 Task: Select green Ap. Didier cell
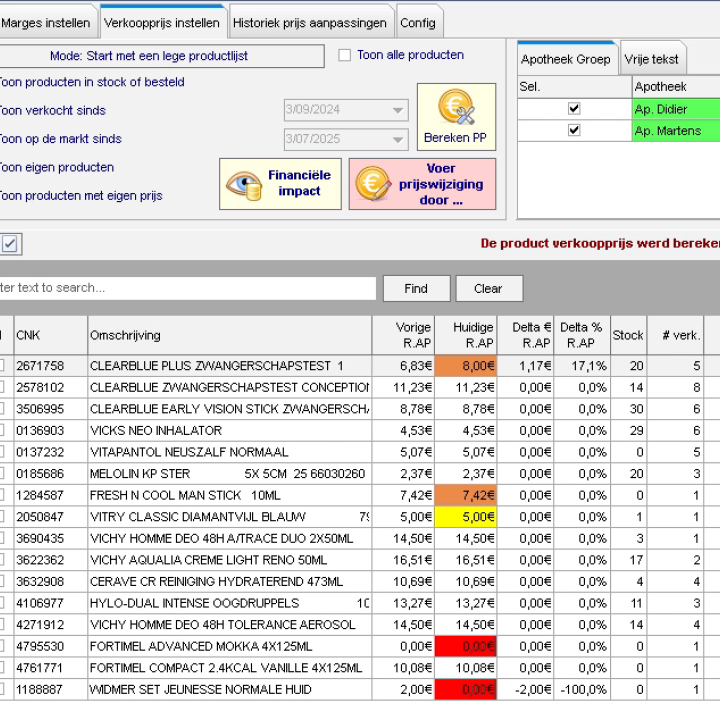coord(676,109)
